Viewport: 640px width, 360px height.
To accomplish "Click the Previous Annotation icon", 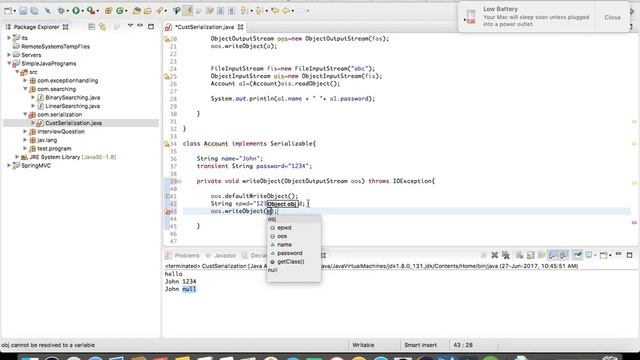I will tap(258, 11).
